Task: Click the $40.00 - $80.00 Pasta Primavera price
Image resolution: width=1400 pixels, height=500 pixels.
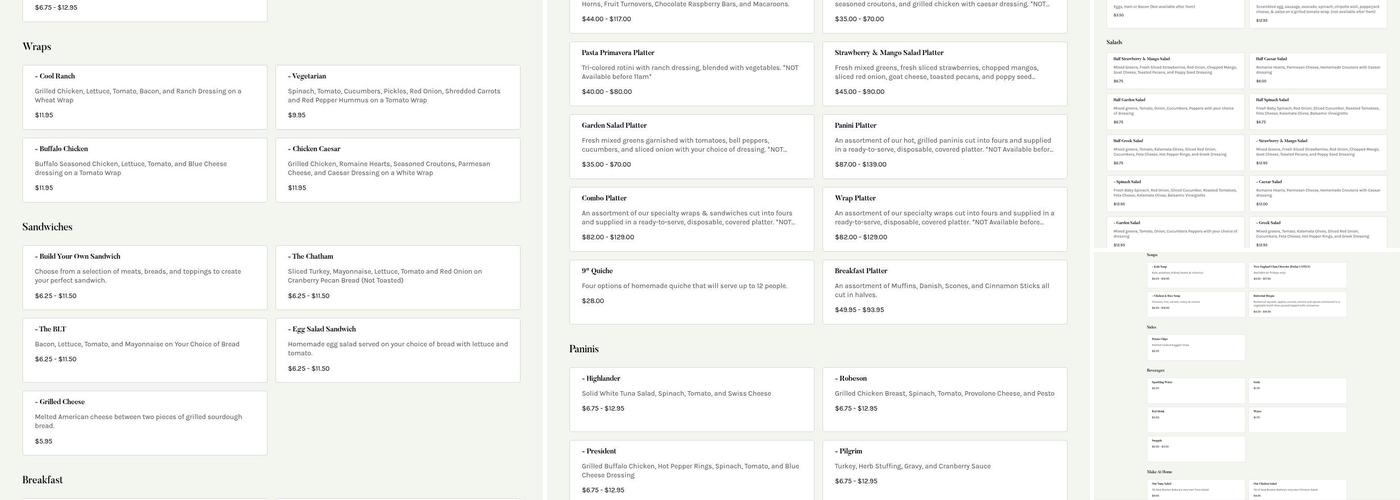Action: point(607,92)
